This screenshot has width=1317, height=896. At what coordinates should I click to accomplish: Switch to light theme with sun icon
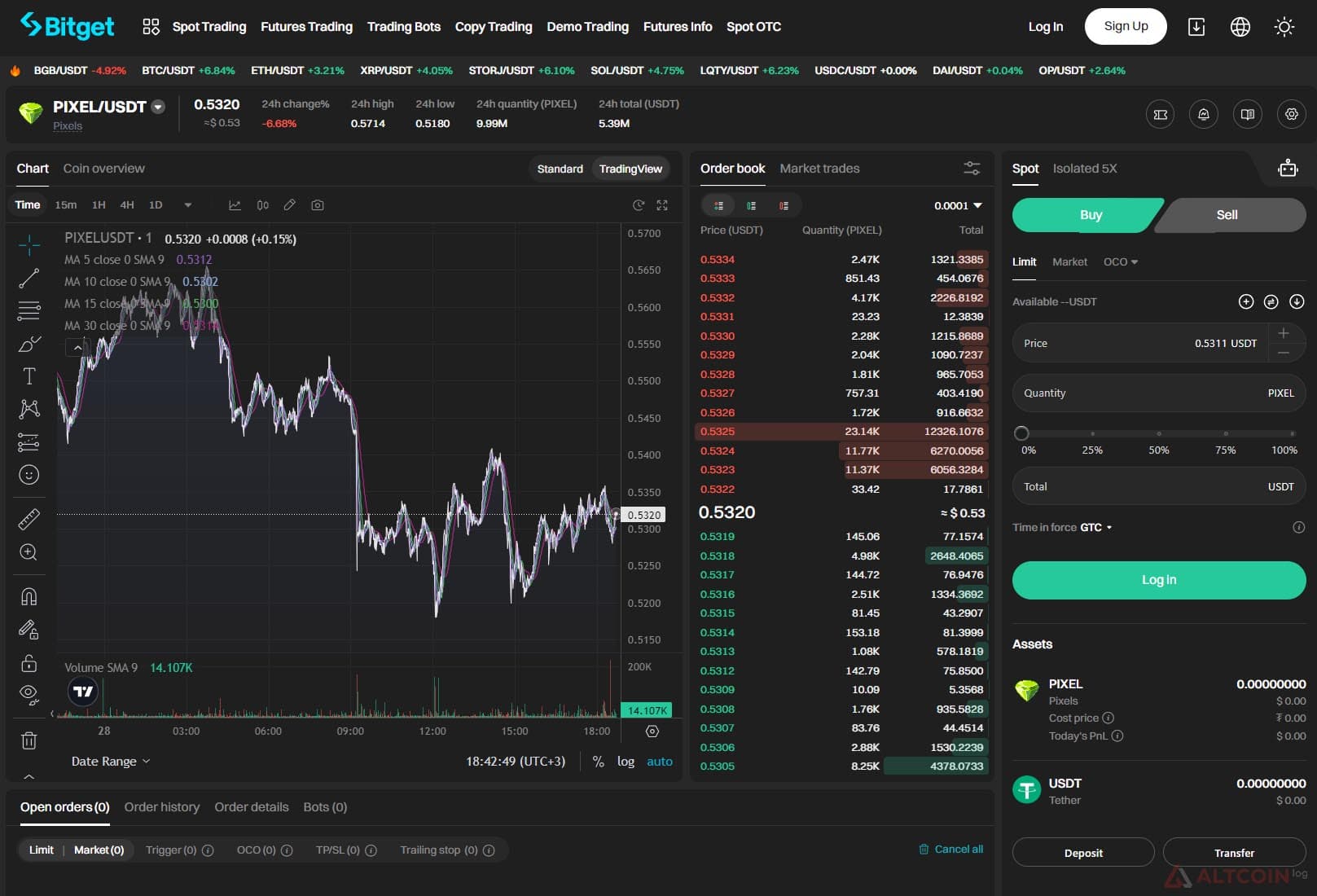1284,27
